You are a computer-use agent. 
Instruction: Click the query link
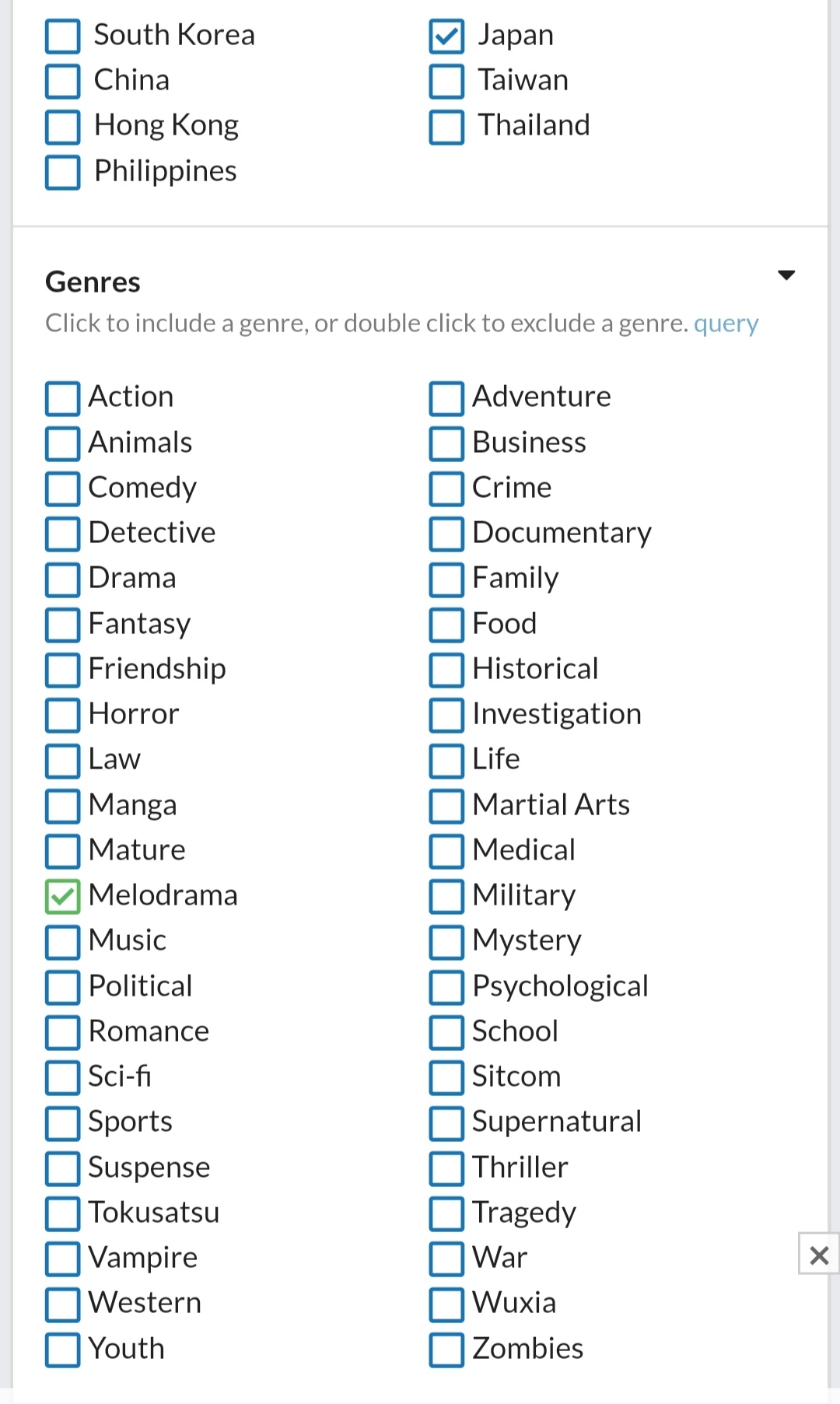point(726,323)
